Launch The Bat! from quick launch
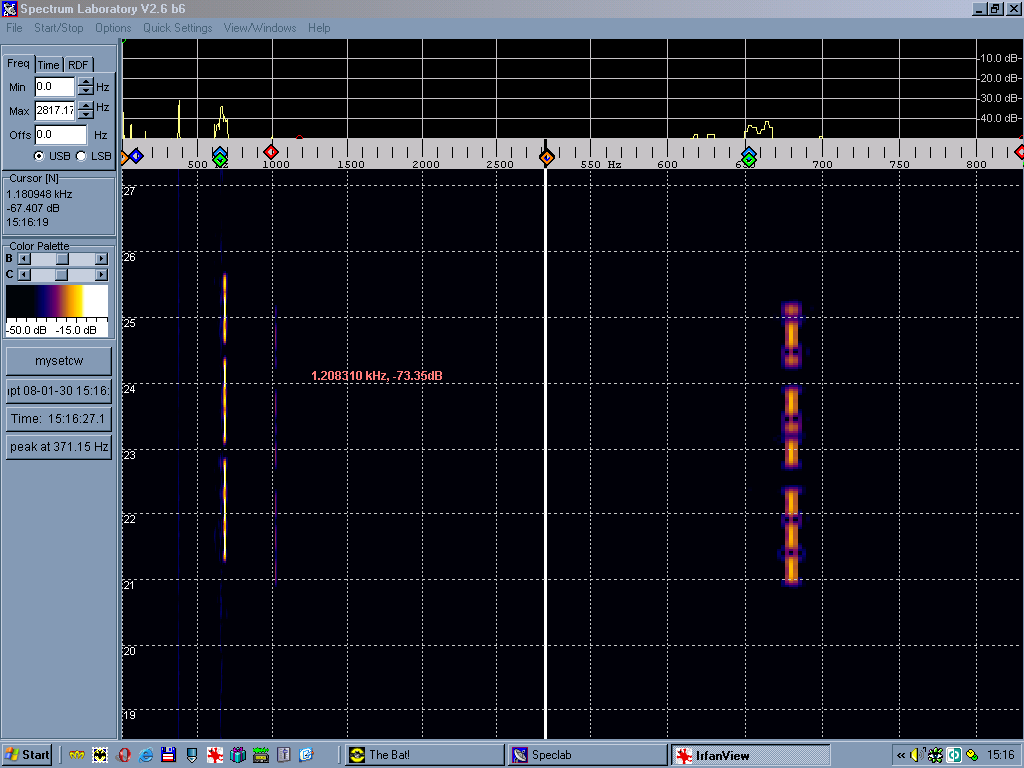1024x768 pixels. (x=100, y=756)
